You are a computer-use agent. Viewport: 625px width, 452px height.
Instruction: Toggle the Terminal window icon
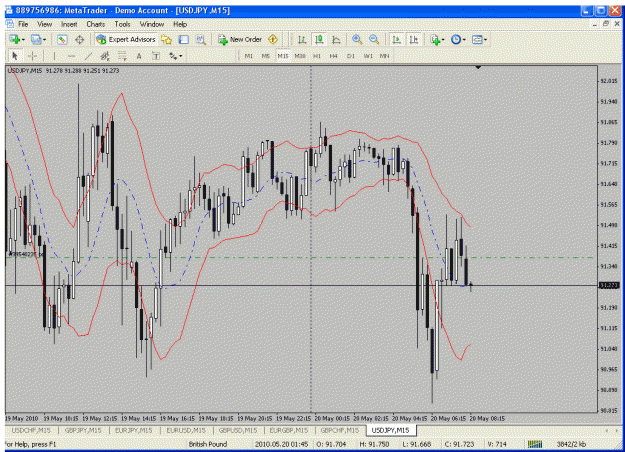pos(183,39)
